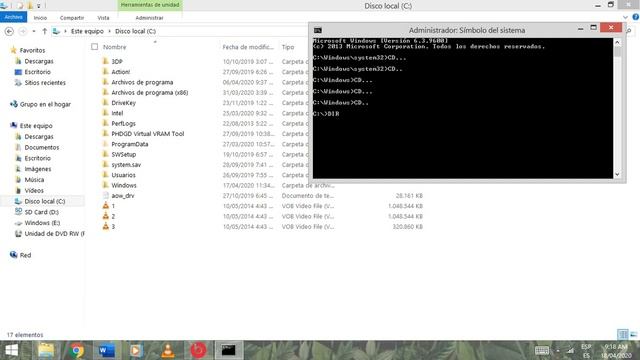Click the Back arrow in File Explorer

click(9, 31)
